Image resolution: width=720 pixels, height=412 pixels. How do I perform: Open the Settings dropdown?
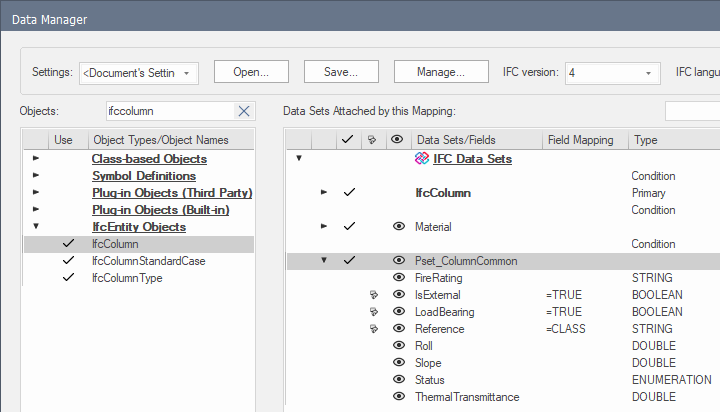click(x=139, y=73)
